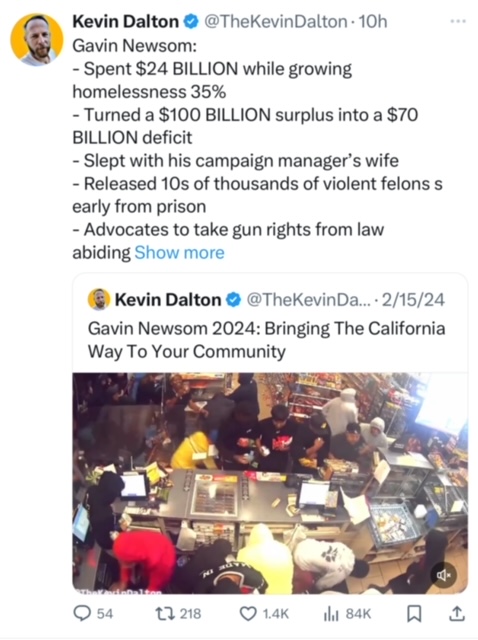
Task: Unmute the video with the speaker icon
Action: click(443, 575)
